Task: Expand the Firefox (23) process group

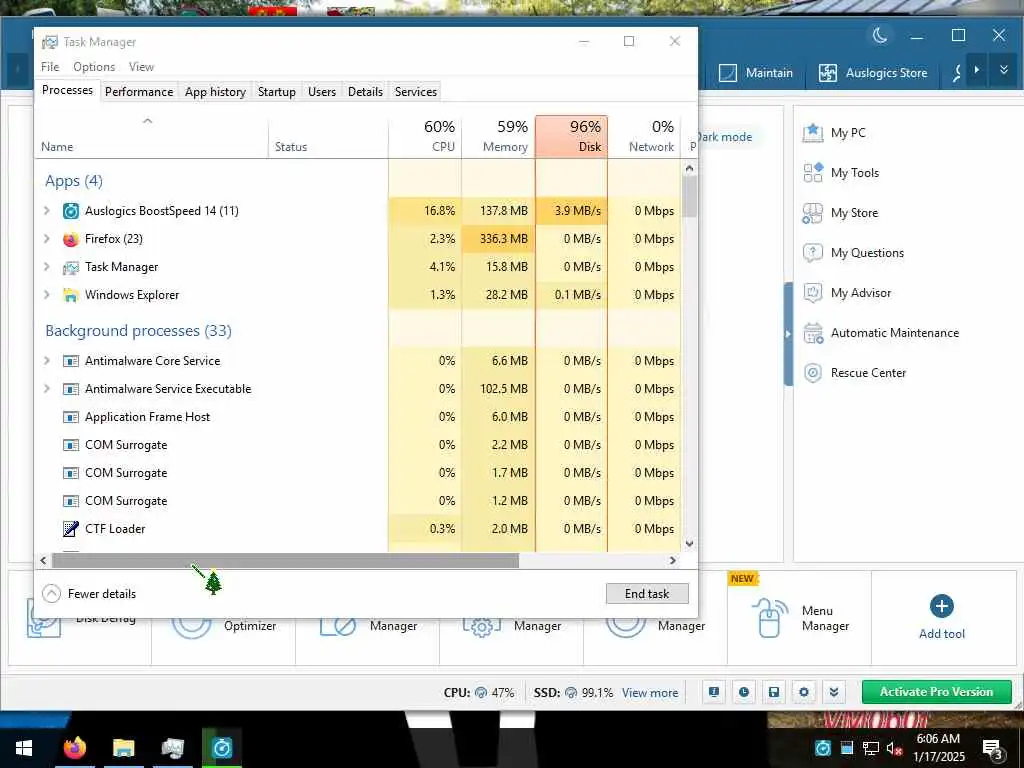Action: [46, 239]
